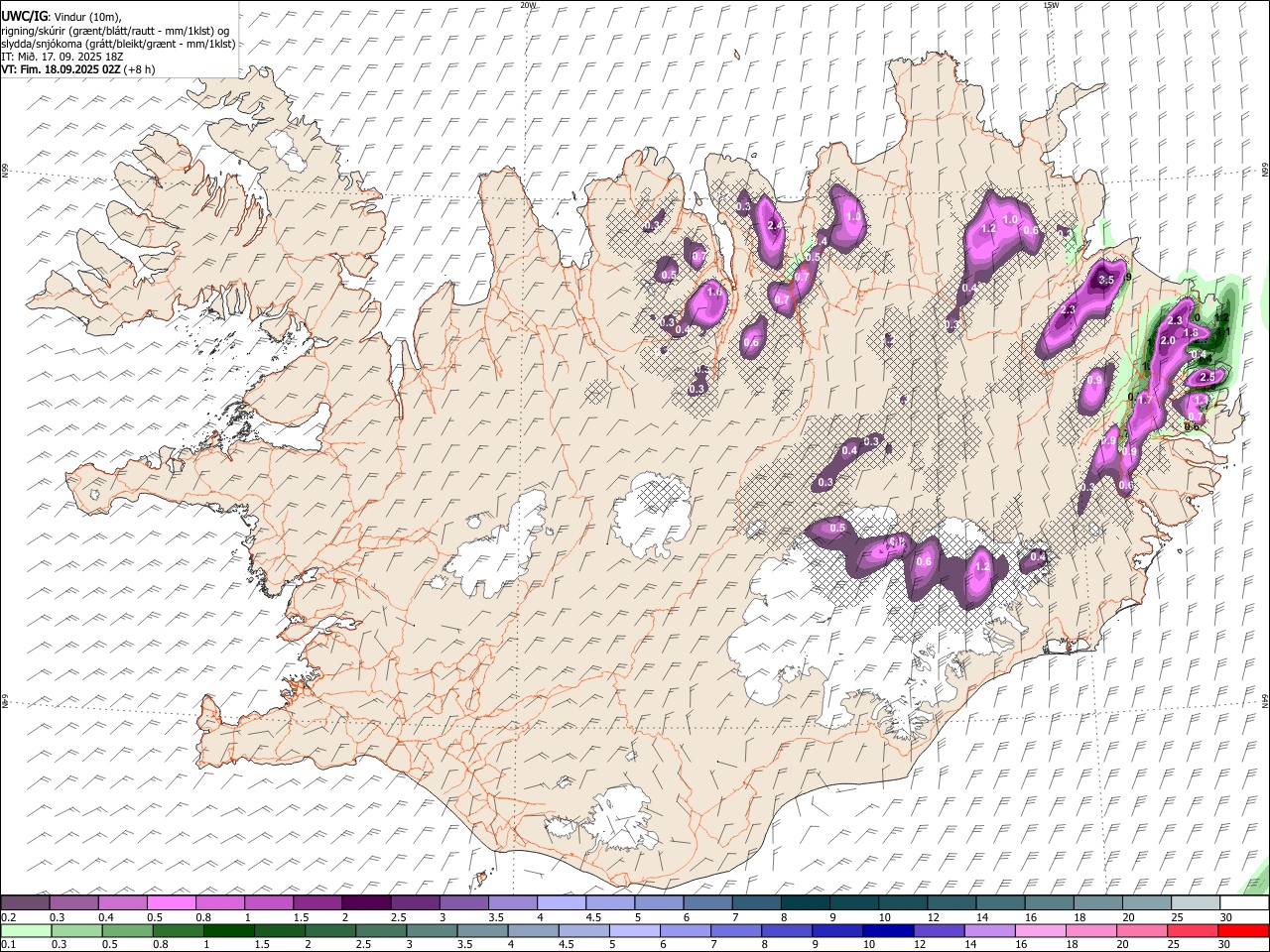Select pale grey upper swatch between 25 and 30

(x=1195, y=902)
